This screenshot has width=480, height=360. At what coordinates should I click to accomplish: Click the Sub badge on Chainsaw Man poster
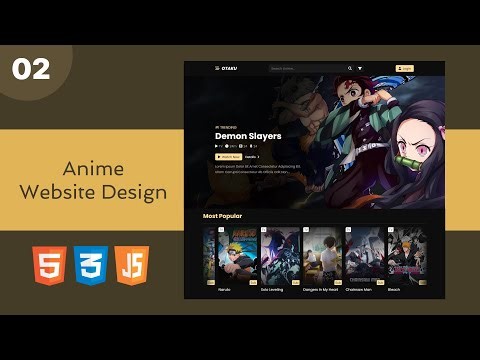click(380, 282)
